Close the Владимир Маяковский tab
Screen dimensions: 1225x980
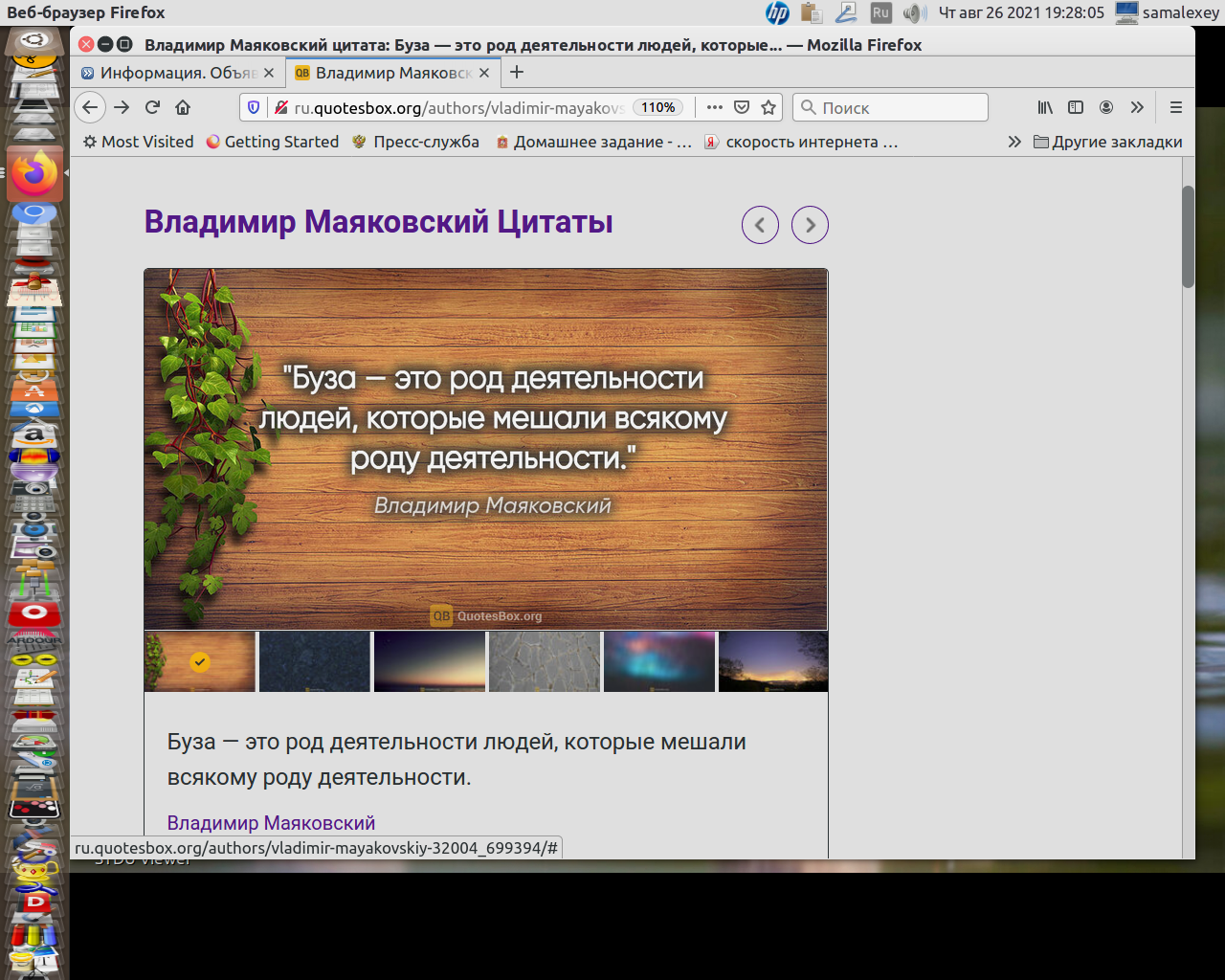[x=484, y=73]
